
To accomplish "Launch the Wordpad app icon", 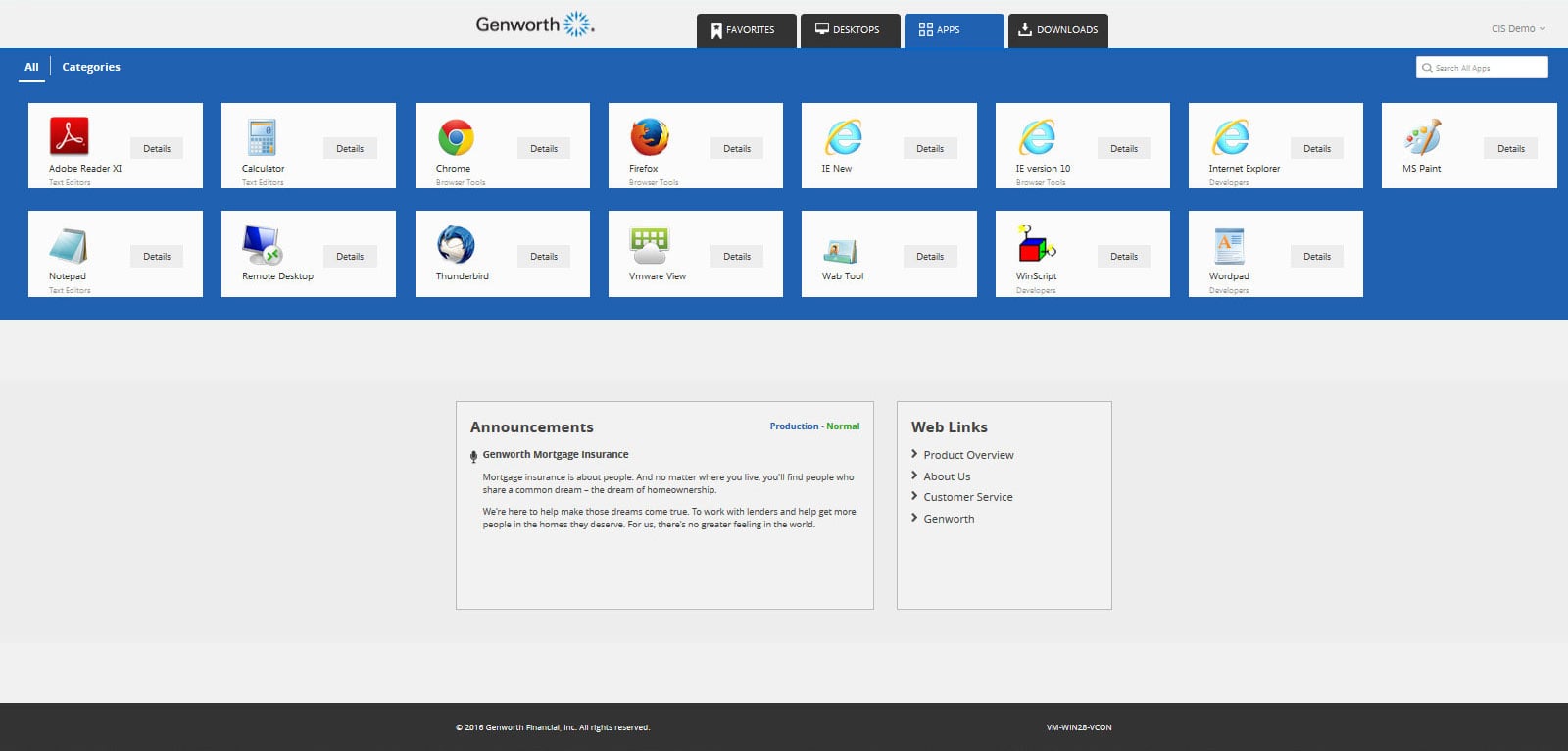I will pos(1229,246).
